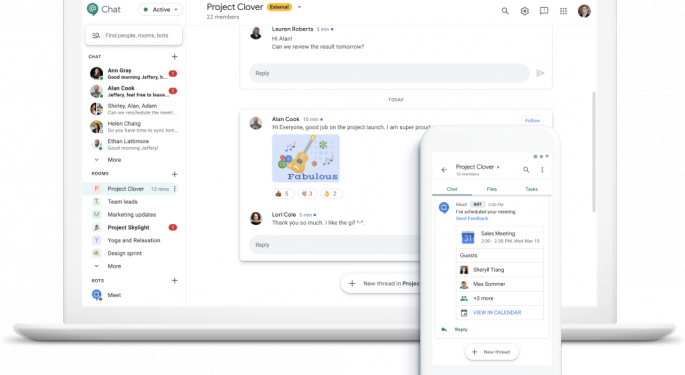Open search with the magnifier icon in the top bar
This screenshot has height=375, width=685.
point(505,11)
